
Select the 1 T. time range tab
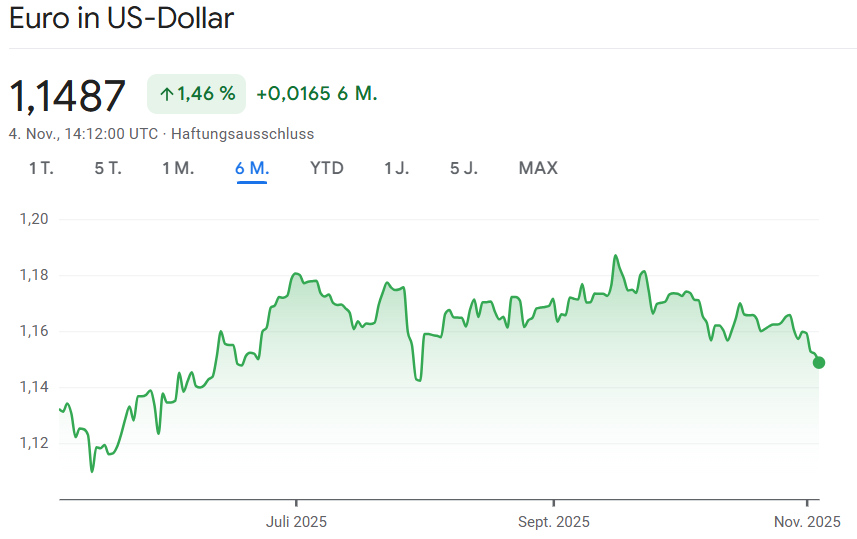click(x=41, y=168)
